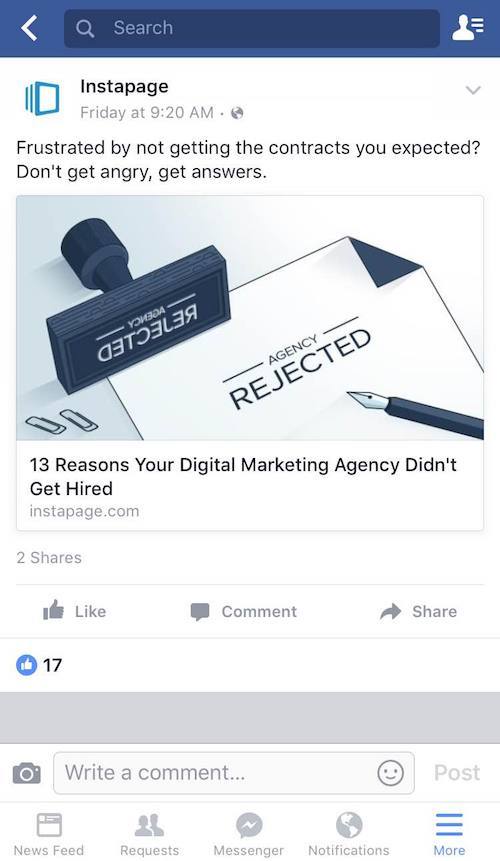Focus the Write a comment field
This screenshot has width=500, height=861.
tap(234, 773)
